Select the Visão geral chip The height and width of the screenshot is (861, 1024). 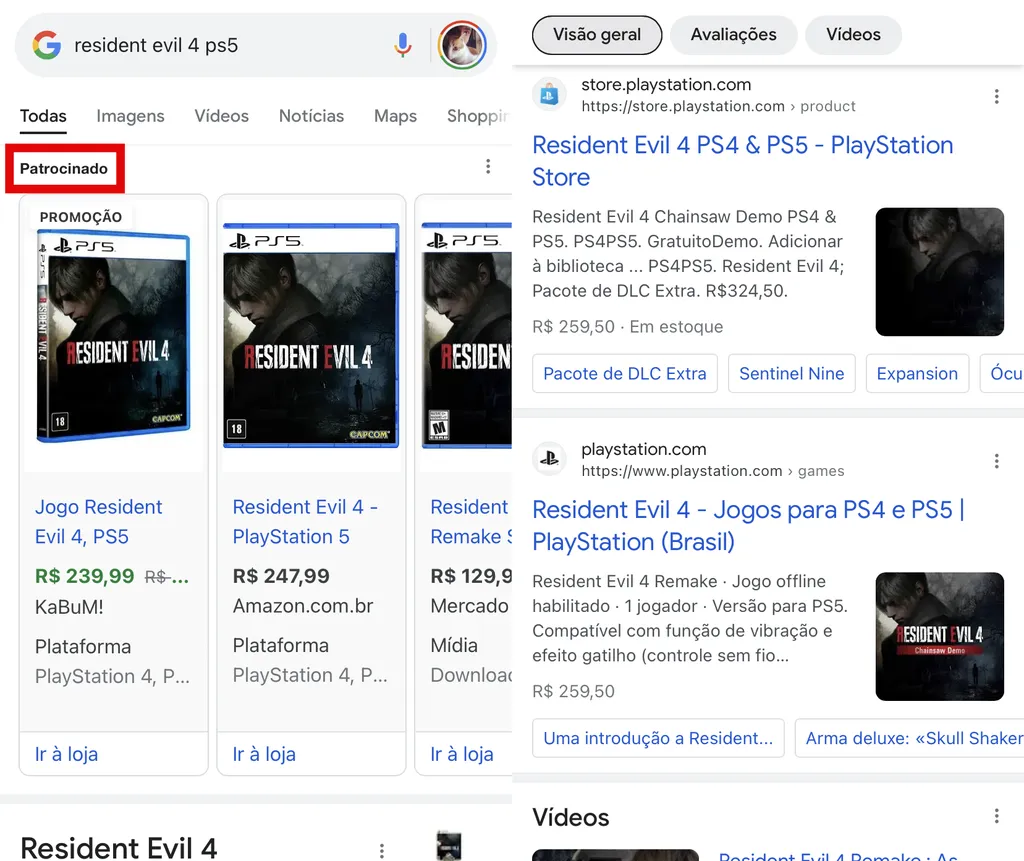(597, 35)
